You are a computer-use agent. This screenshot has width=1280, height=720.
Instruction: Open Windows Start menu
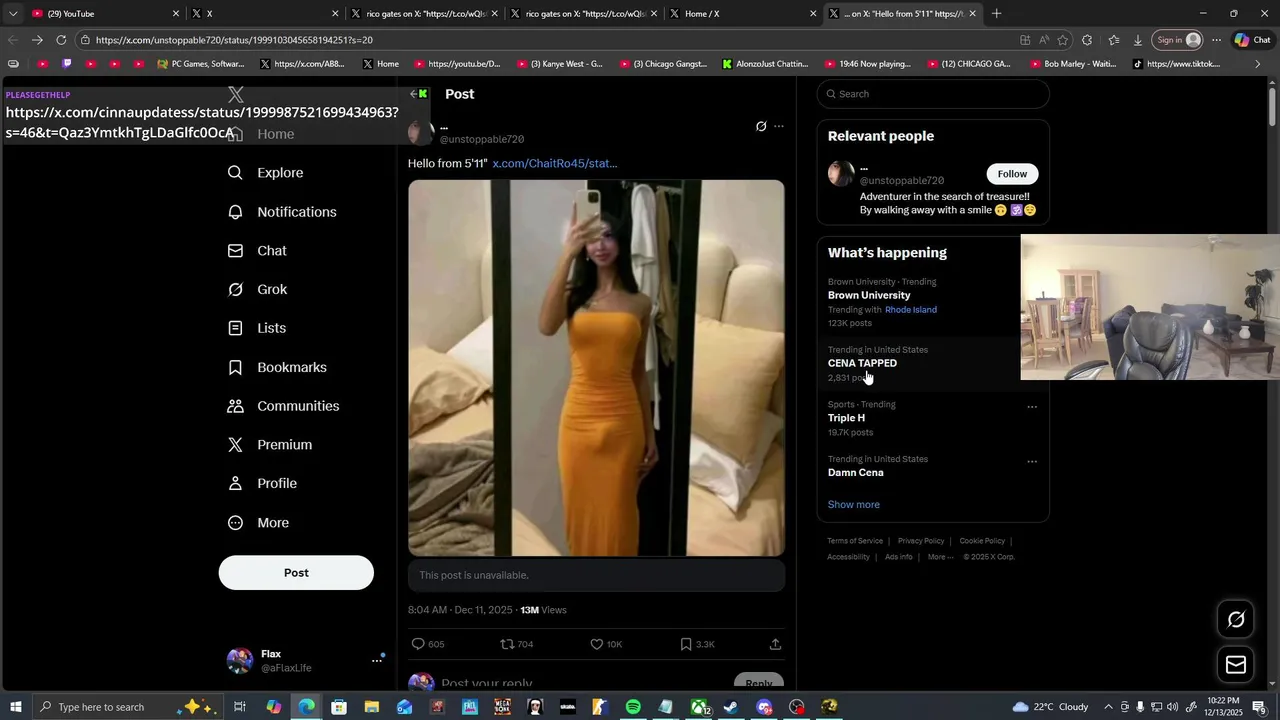click(x=15, y=707)
